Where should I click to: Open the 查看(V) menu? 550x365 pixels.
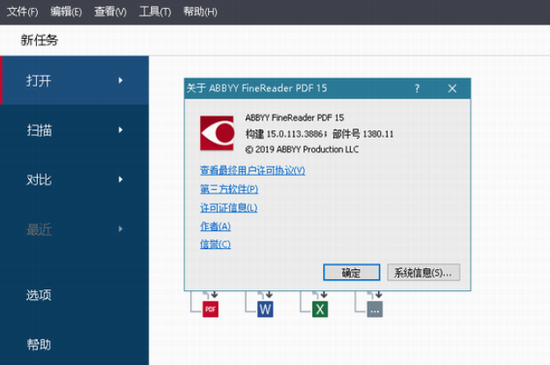pyautogui.click(x=110, y=12)
